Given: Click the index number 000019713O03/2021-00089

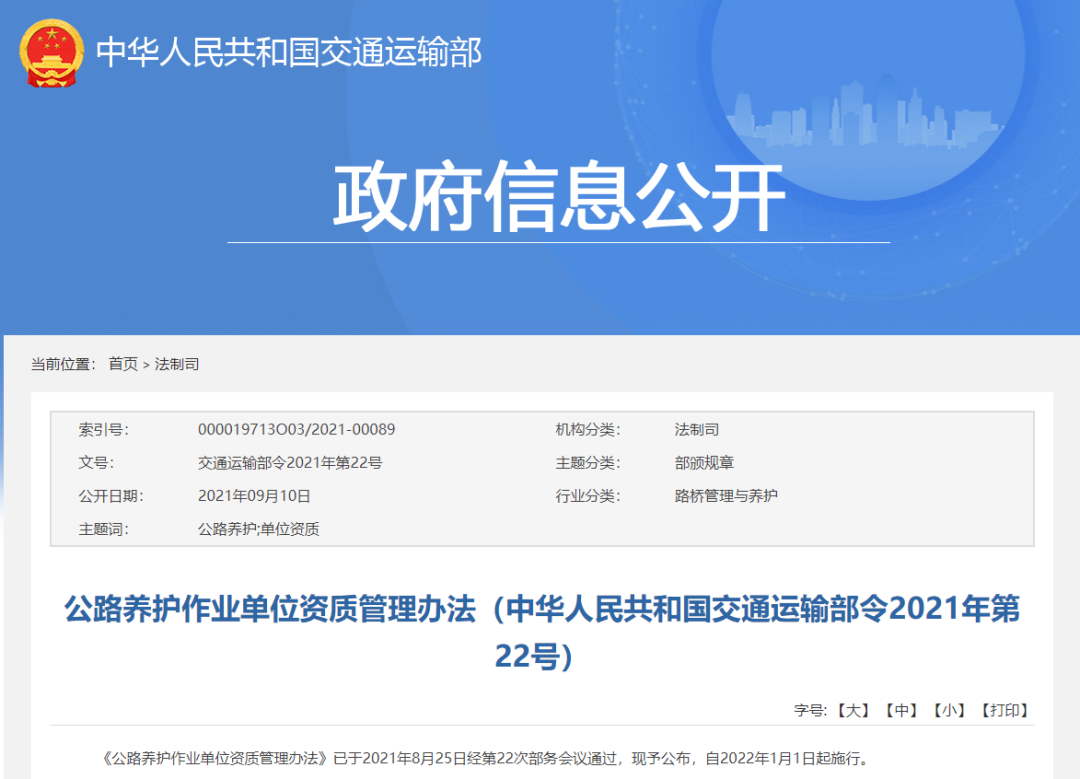Looking at the screenshot, I should pos(296,429).
